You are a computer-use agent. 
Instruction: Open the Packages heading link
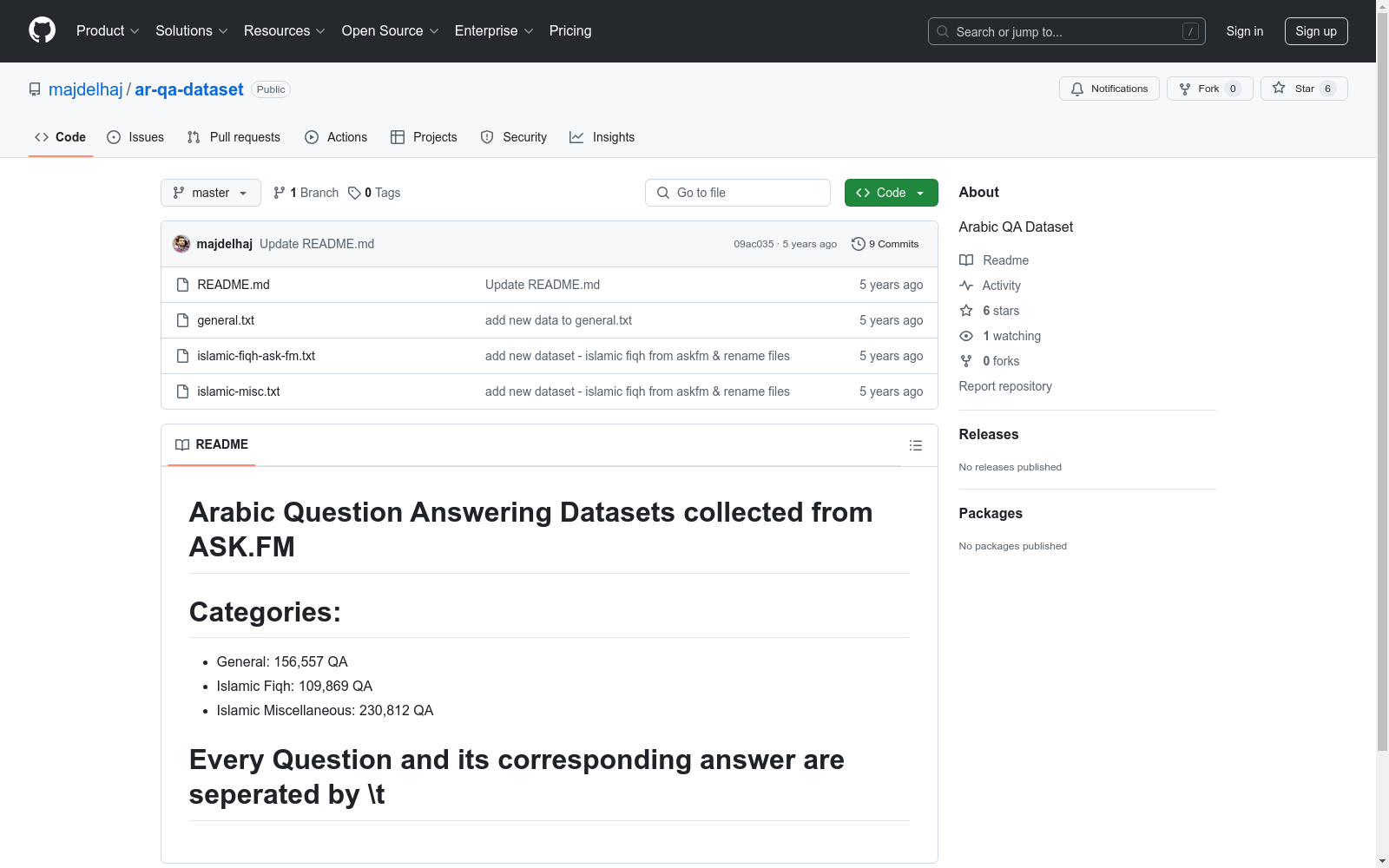pos(991,513)
